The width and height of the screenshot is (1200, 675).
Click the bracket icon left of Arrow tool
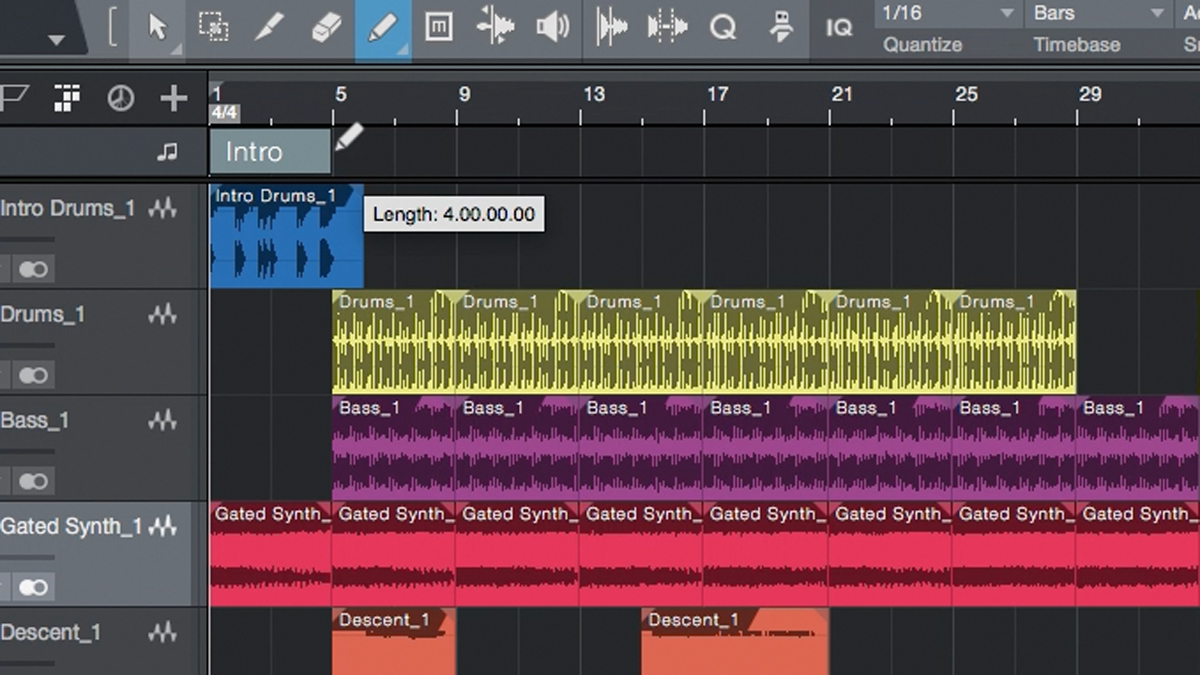112,28
